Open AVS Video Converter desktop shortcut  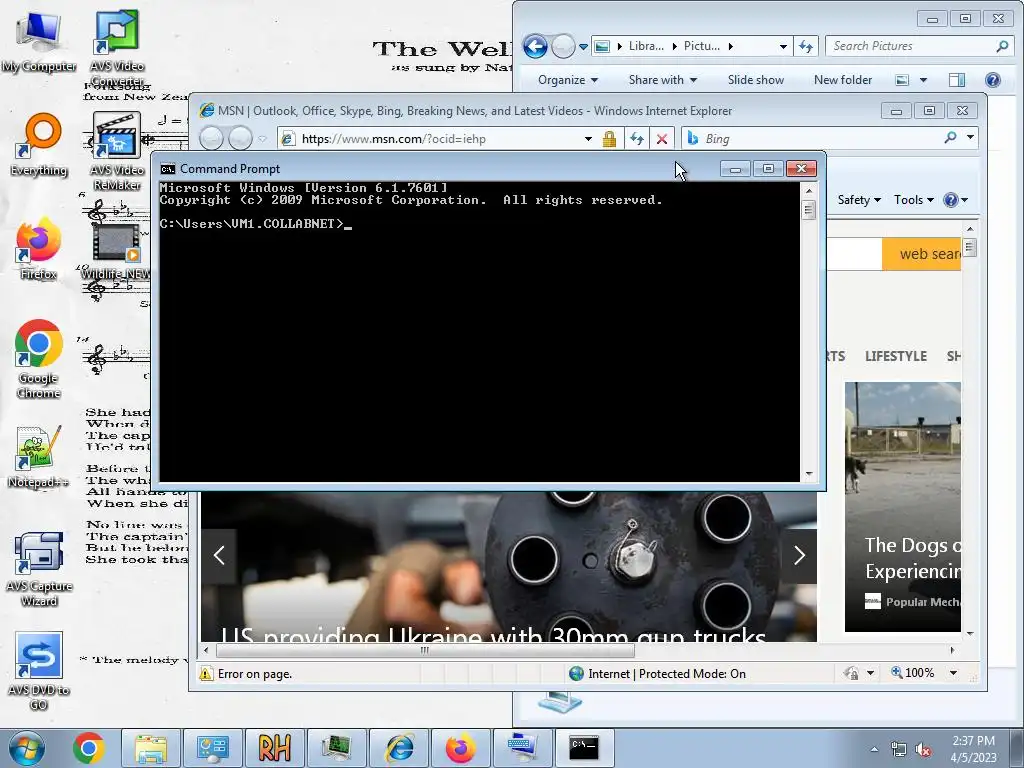coord(117,48)
